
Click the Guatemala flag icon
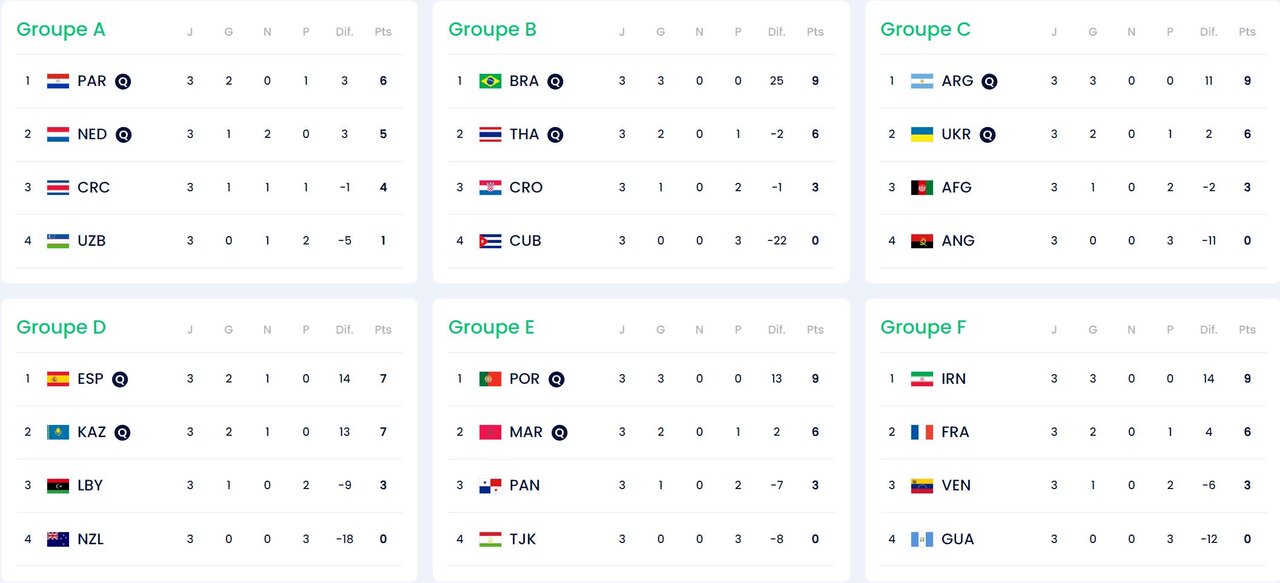[922, 539]
